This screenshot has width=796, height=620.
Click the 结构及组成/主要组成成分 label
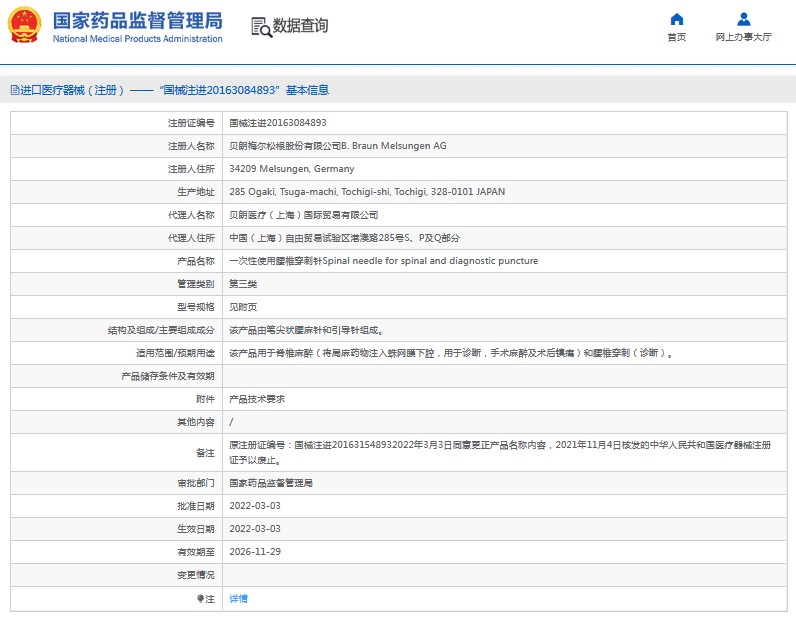(x=161, y=330)
